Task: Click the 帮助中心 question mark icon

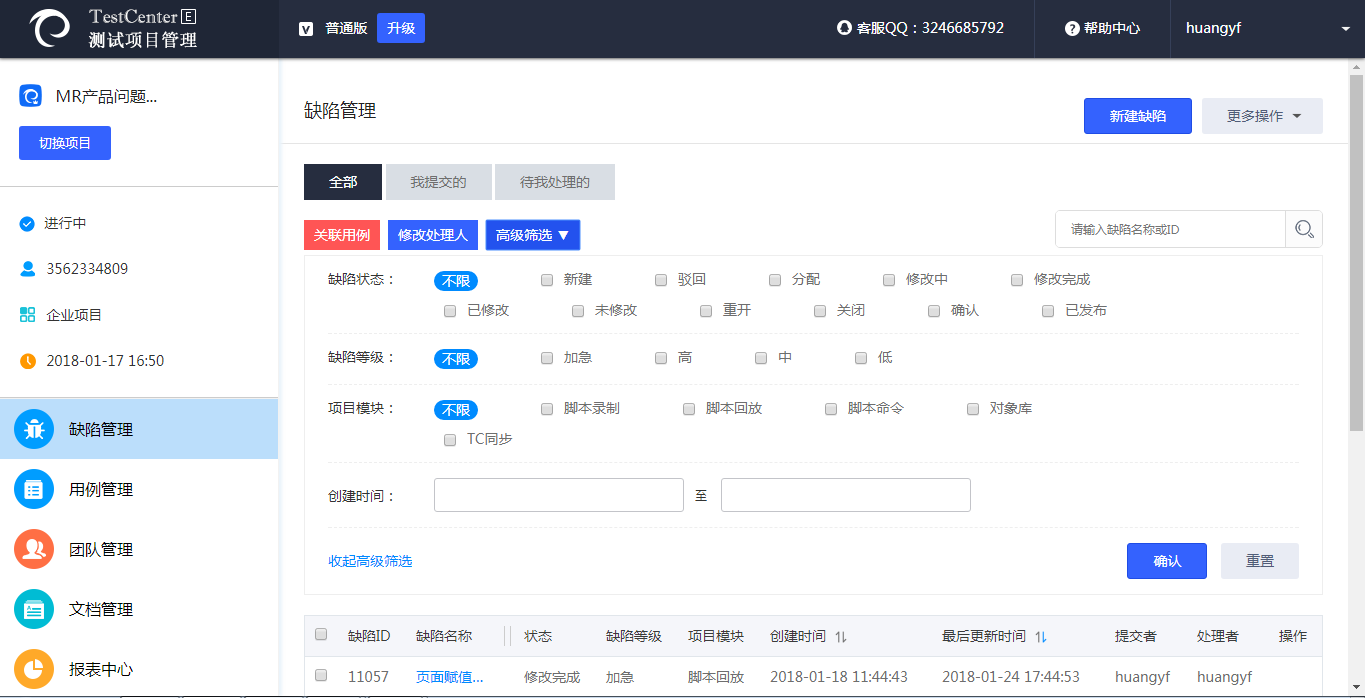Action: pos(1072,29)
